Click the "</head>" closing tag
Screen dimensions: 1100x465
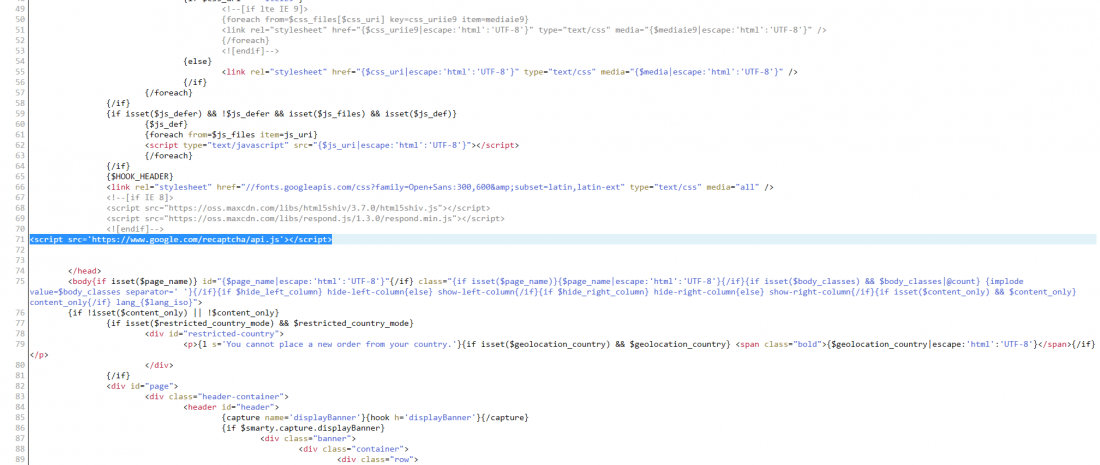point(85,271)
